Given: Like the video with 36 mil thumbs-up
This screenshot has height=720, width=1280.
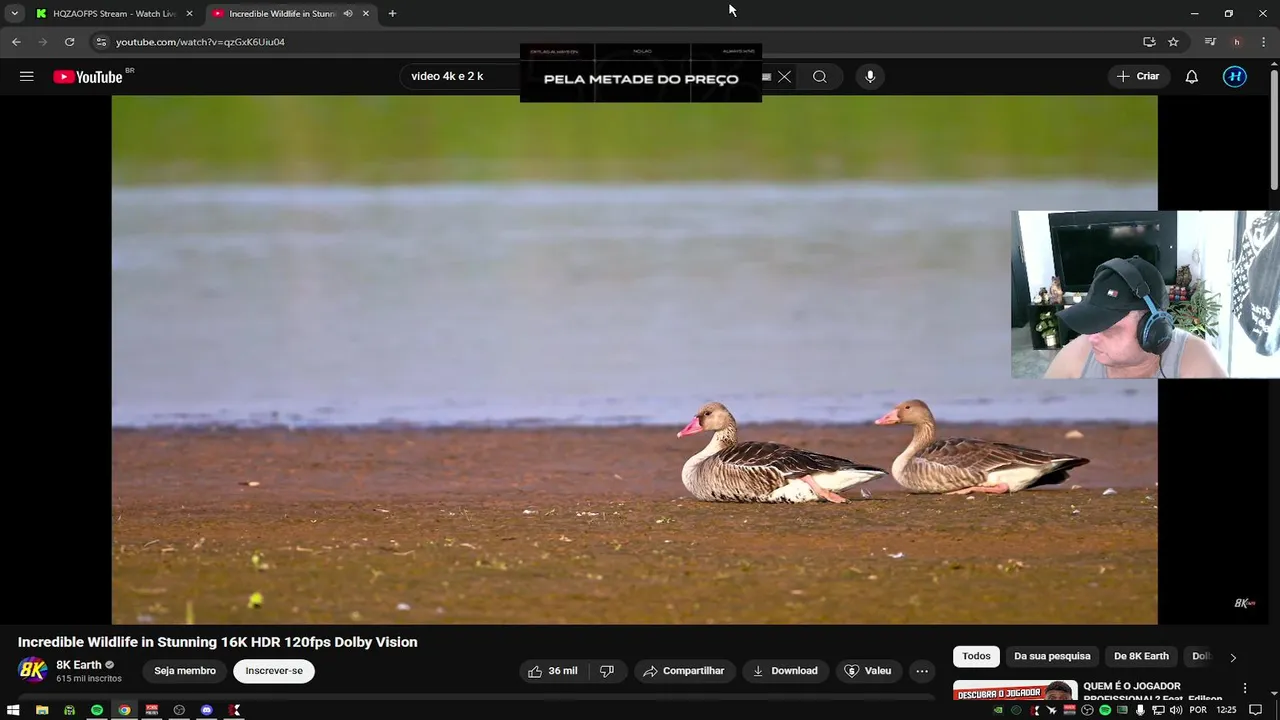Looking at the screenshot, I should click(x=554, y=671).
